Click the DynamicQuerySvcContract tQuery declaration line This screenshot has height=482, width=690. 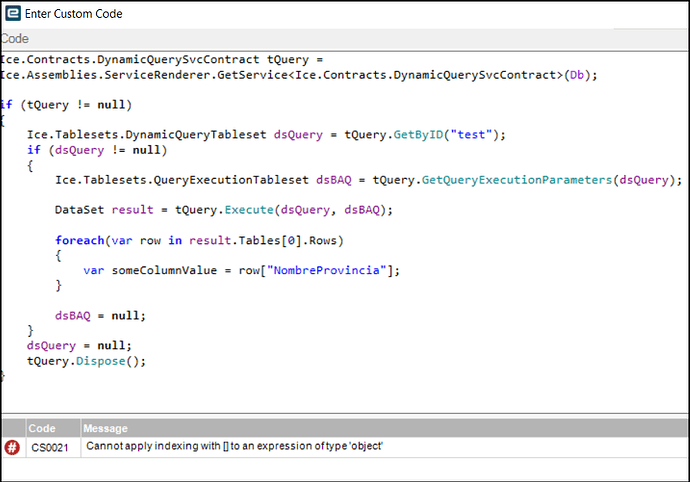tap(161, 59)
